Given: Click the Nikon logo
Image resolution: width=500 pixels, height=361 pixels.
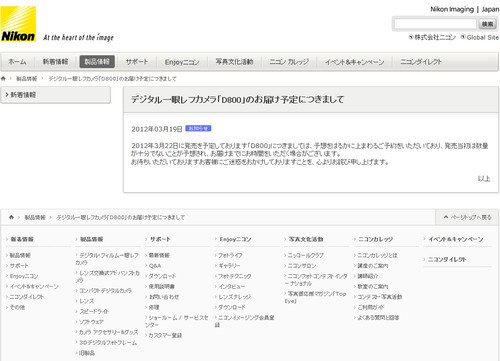Looking at the screenshot, I should click(18, 24).
